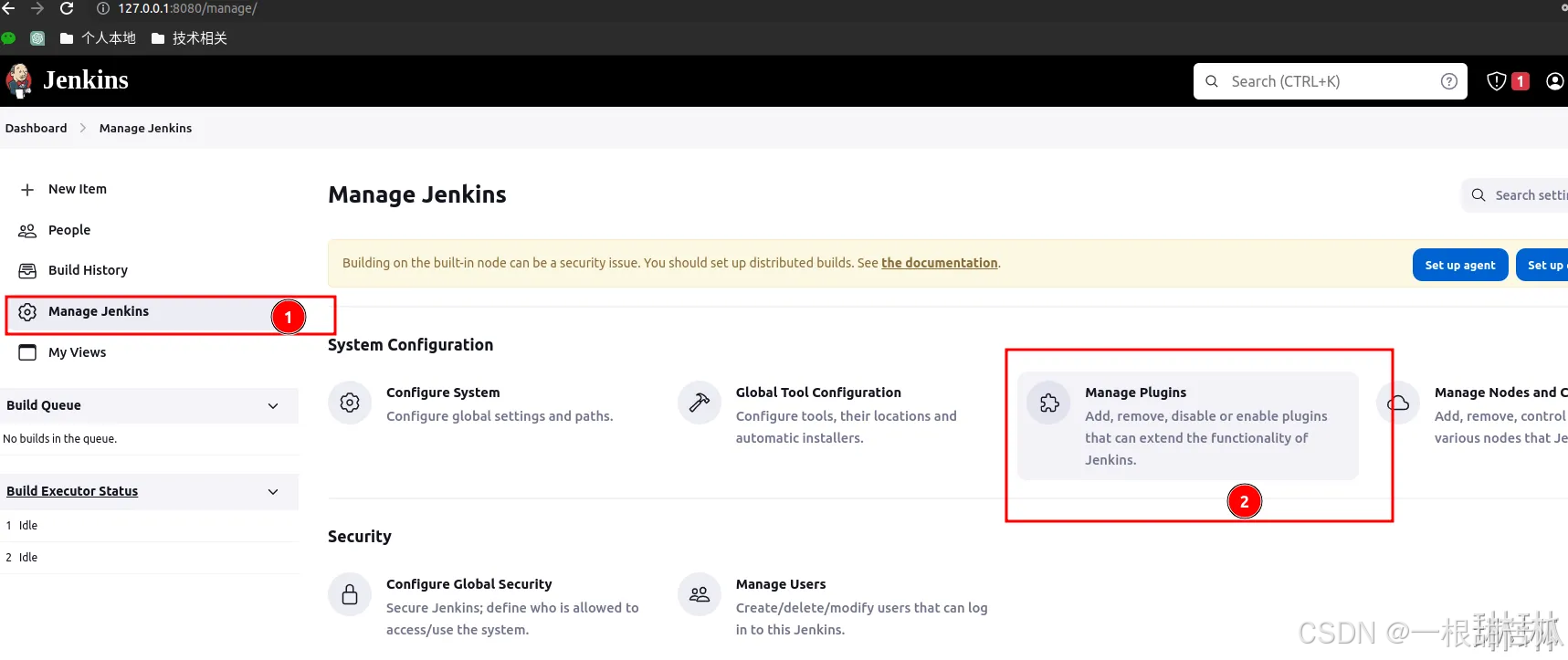
Task: Click the red notification badge showing 1
Action: pyautogui.click(x=1521, y=81)
